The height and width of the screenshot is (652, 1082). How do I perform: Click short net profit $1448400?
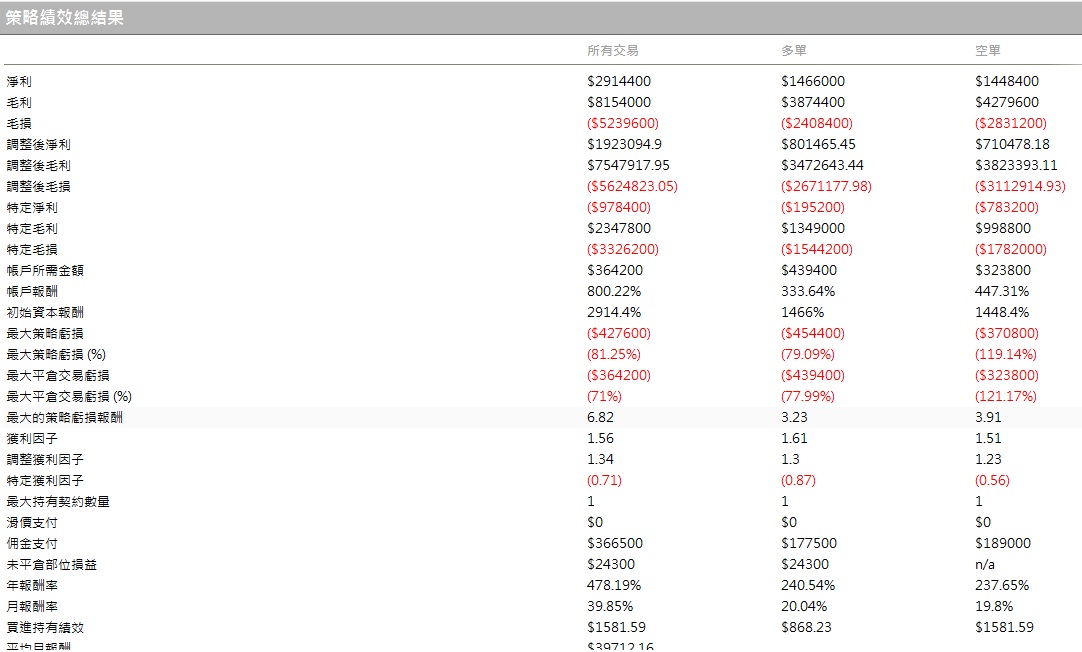[1007, 81]
